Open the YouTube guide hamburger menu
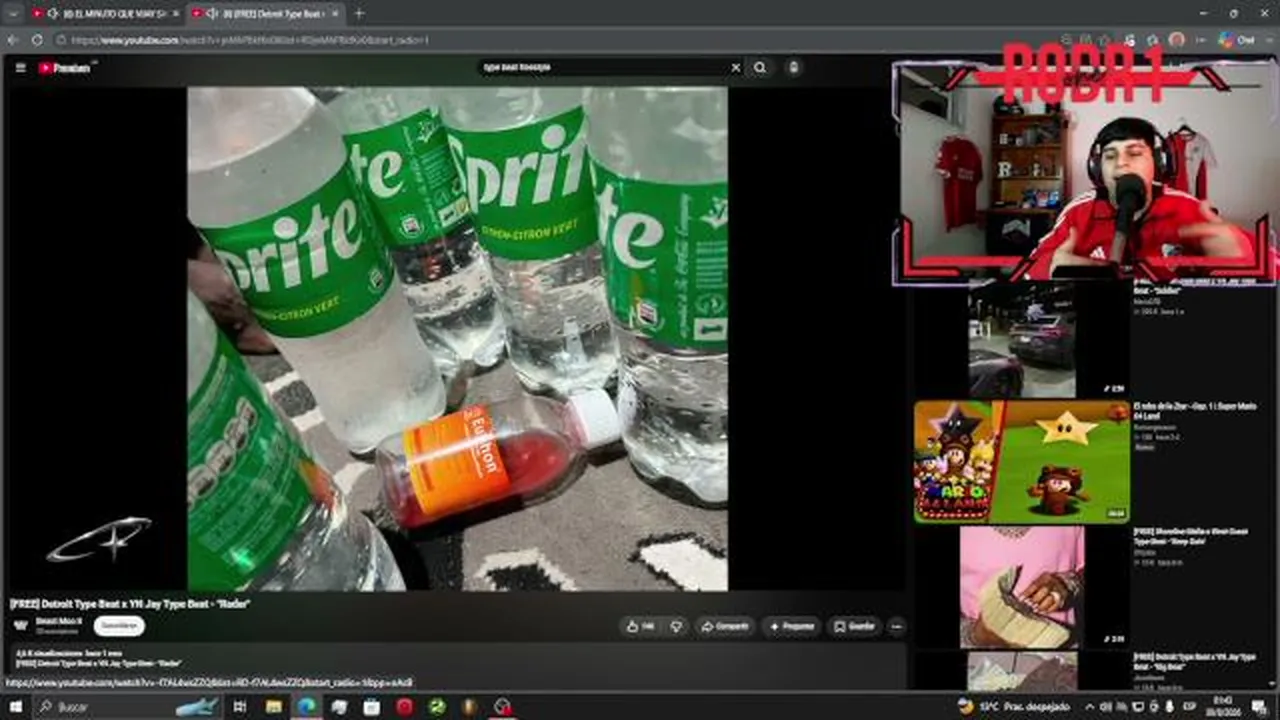The image size is (1280, 720). coord(20,68)
